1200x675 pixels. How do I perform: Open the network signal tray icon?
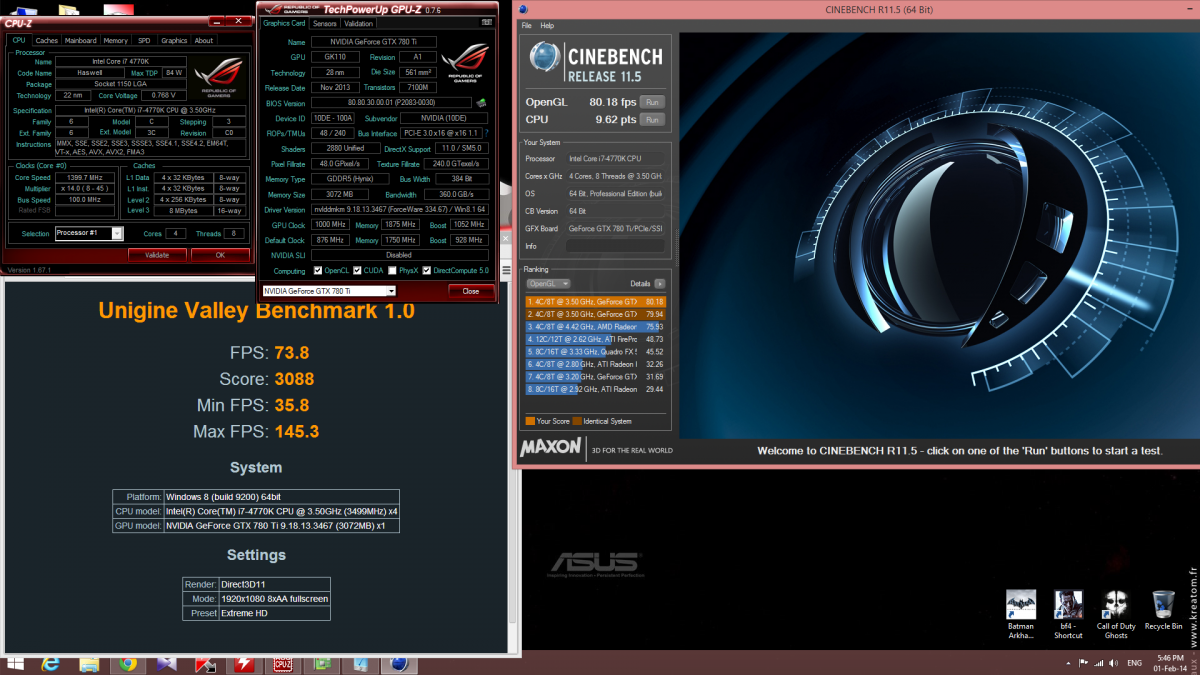(x=1098, y=663)
